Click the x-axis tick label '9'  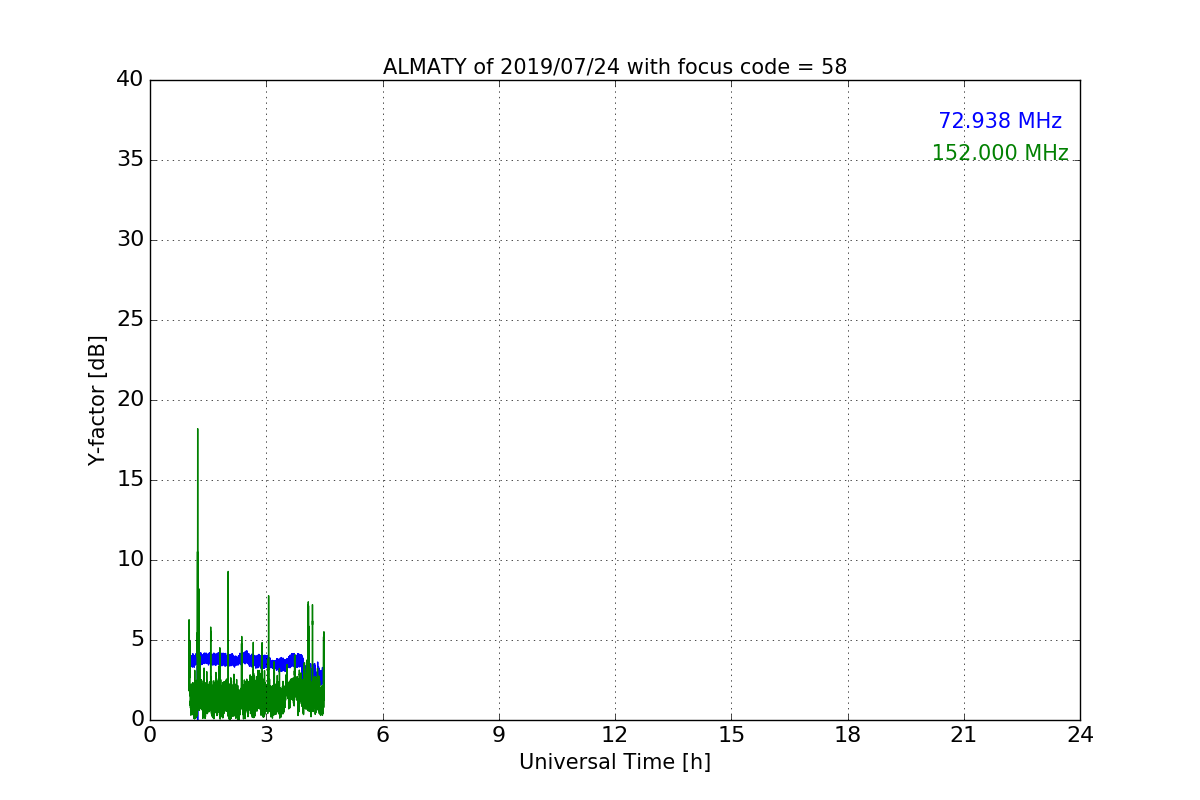coord(499,735)
